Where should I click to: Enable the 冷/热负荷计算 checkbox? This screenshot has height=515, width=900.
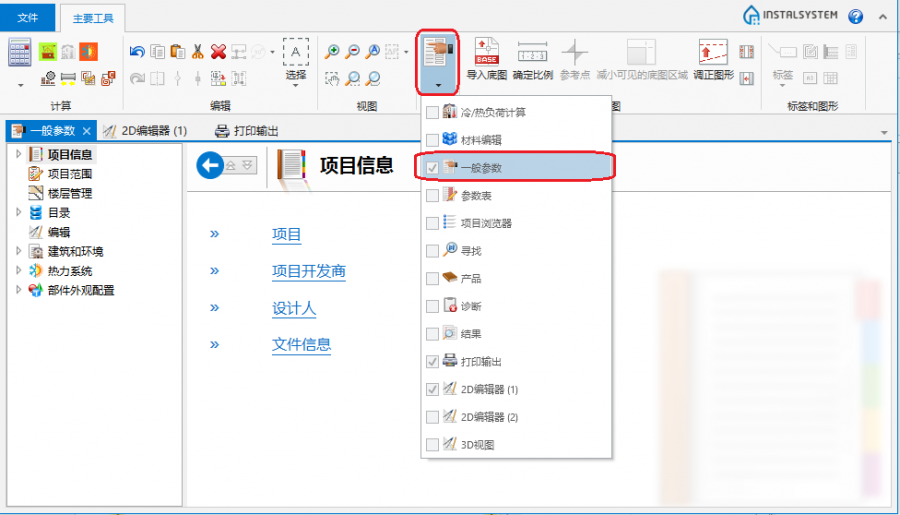(432, 112)
